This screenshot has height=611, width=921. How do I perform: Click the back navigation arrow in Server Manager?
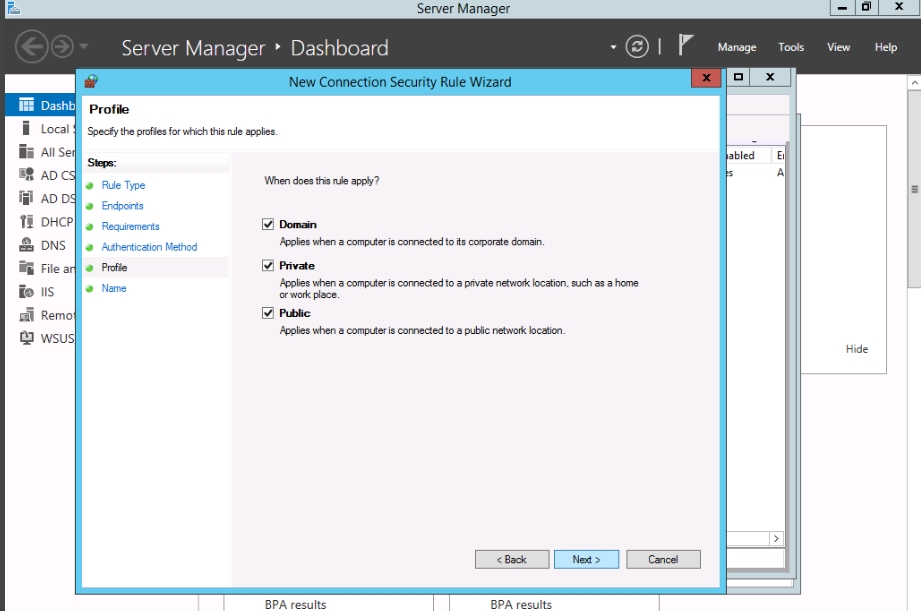click(31, 46)
